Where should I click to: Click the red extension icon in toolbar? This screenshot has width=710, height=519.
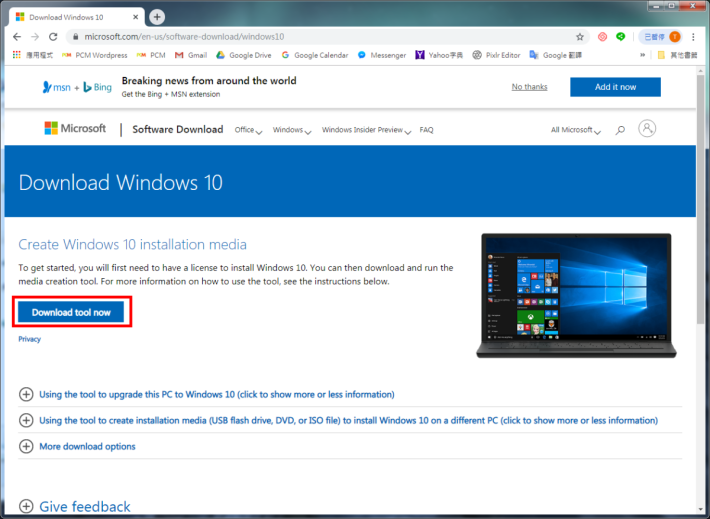coord(602,37)
